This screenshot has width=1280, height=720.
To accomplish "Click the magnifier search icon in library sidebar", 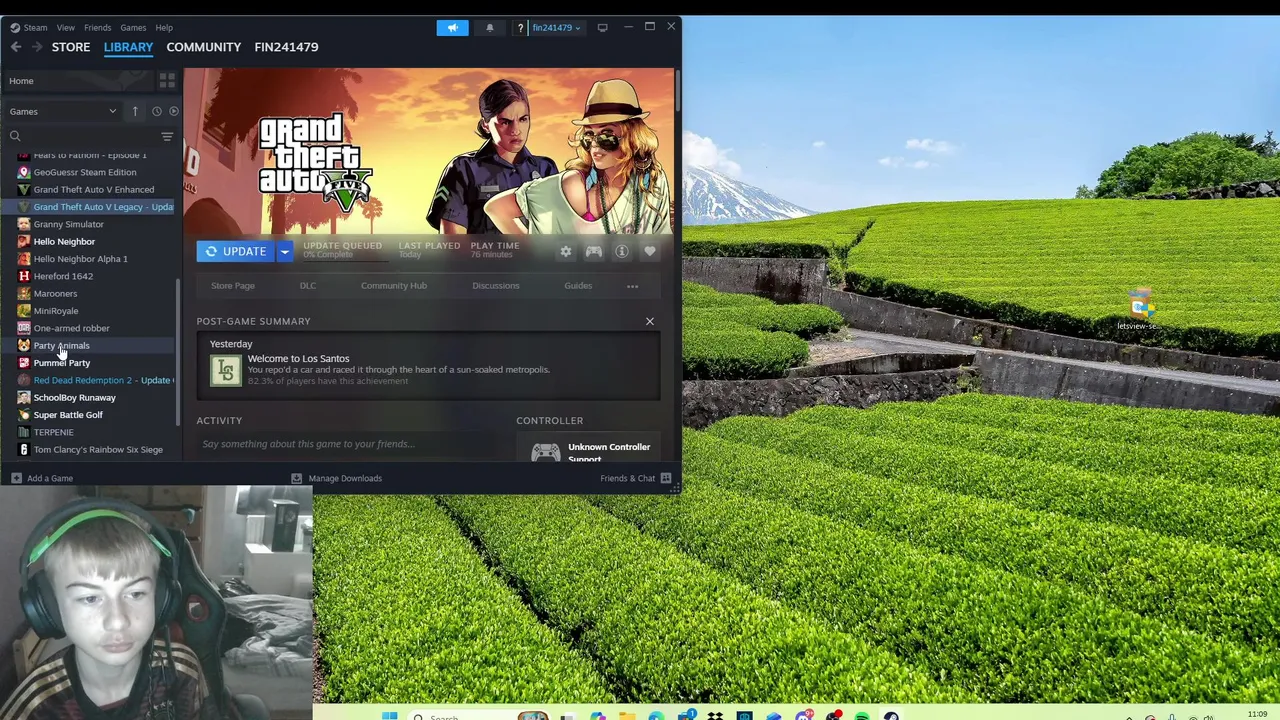I will click(15, 136).
